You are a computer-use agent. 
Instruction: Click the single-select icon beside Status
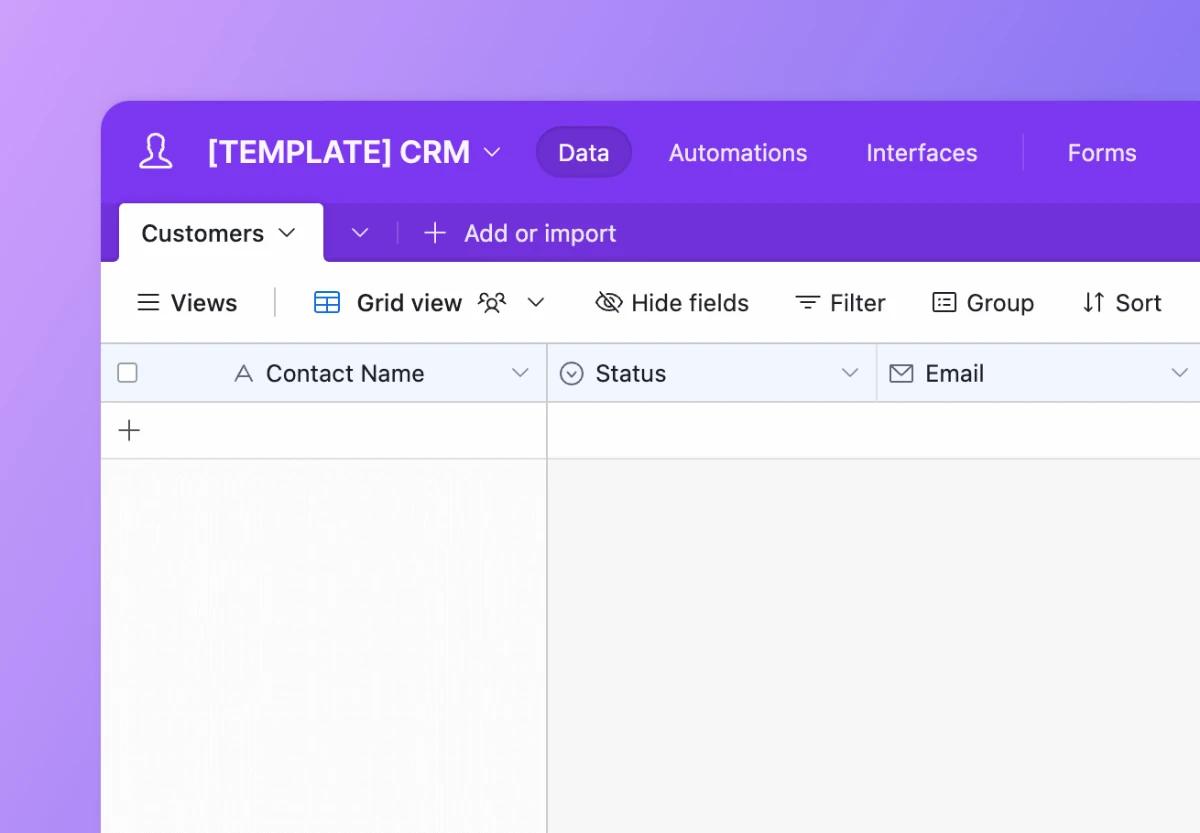(571, 373)
